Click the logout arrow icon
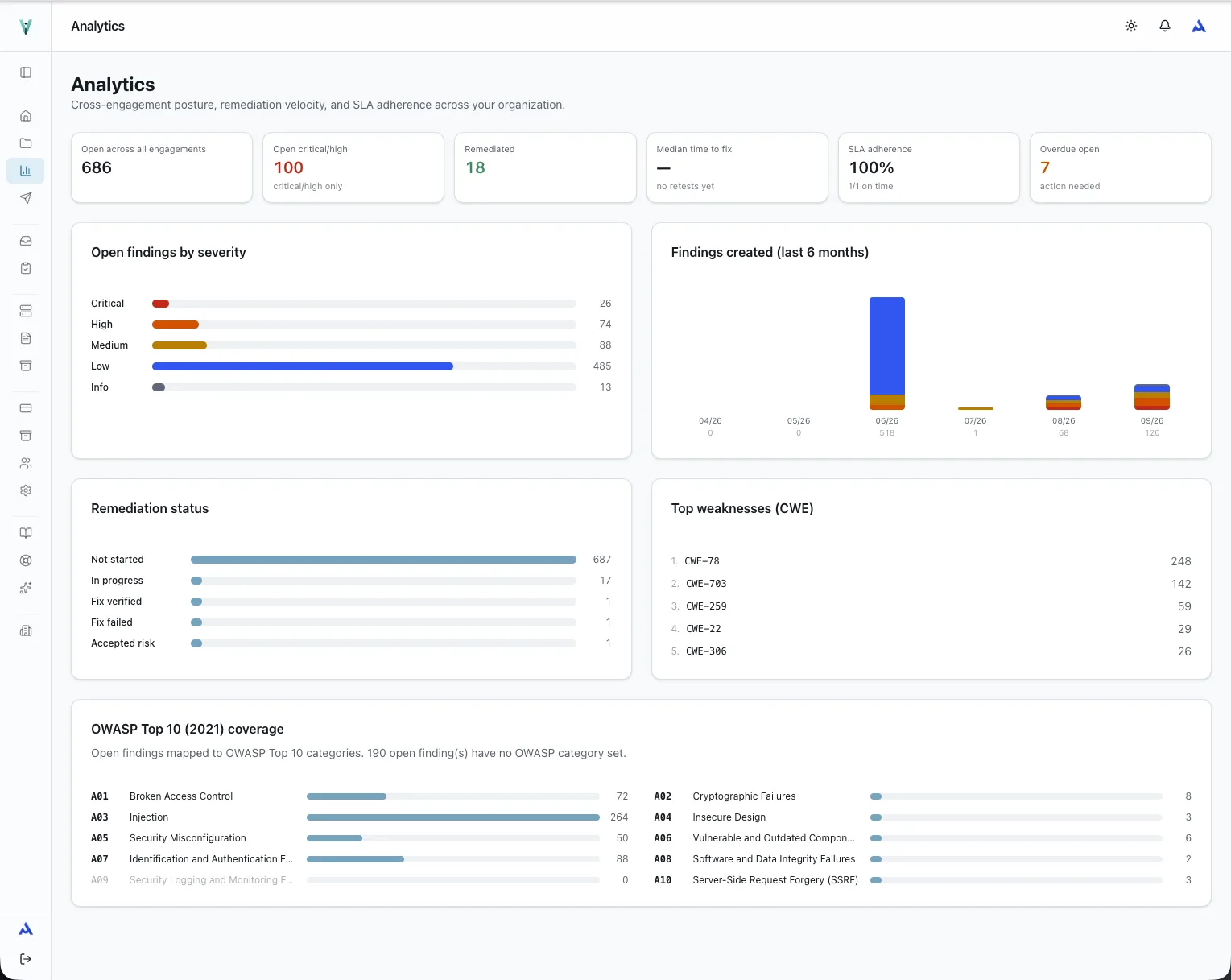The width and height of the screenshot is (1231, 980). tap(26, 959)
